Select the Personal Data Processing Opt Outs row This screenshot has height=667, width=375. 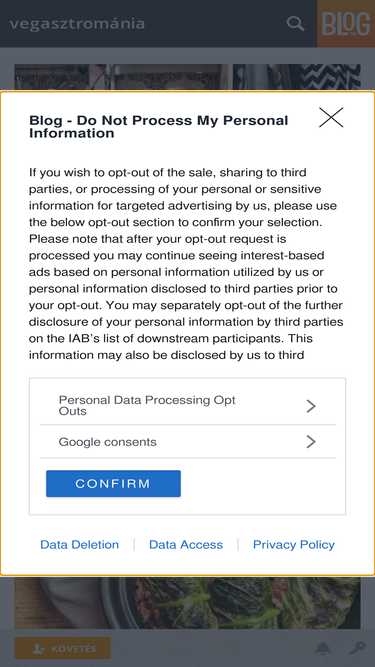(x=188, y=406)
